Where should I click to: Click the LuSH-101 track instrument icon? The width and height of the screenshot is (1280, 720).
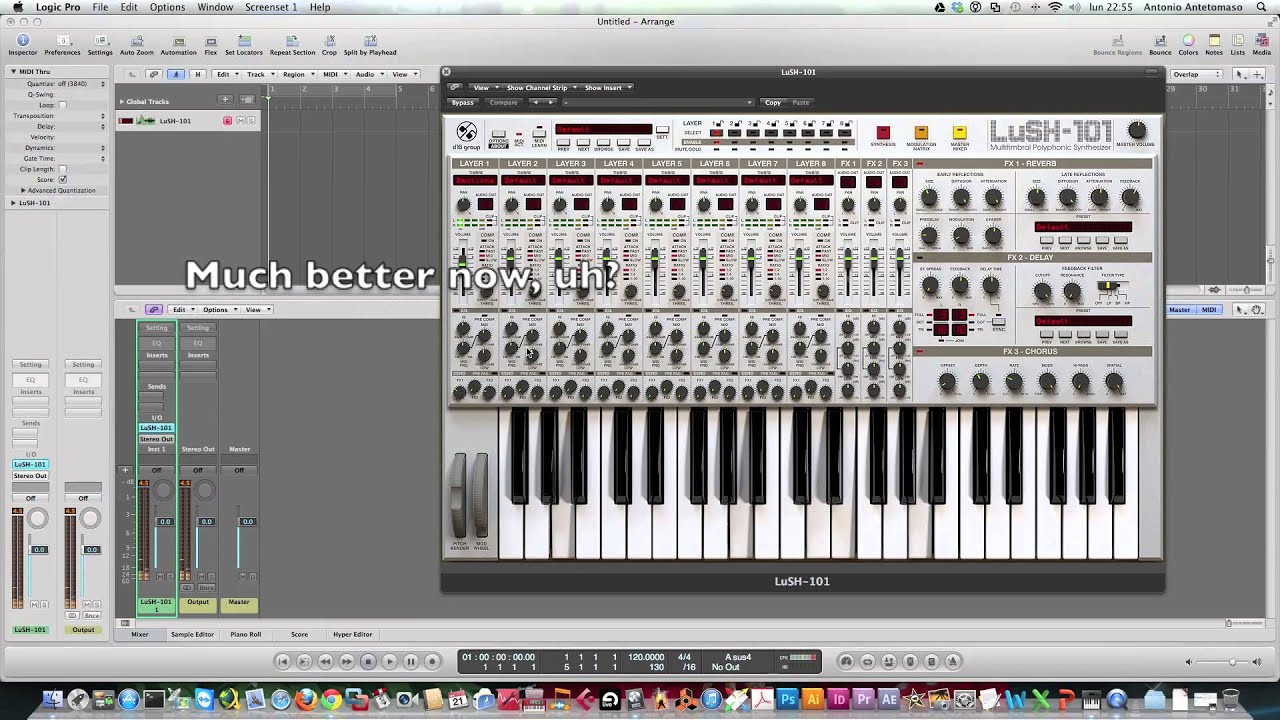pyautogui.click(x=146, y=121)
